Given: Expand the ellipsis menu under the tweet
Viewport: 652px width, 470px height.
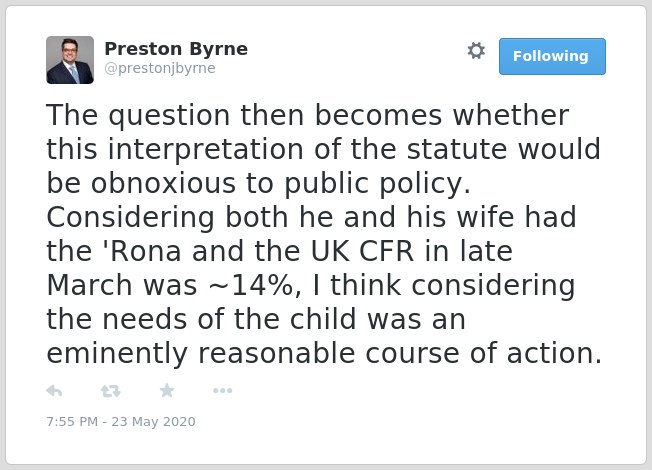Looking at the screenshot, I should pos(222,391).
